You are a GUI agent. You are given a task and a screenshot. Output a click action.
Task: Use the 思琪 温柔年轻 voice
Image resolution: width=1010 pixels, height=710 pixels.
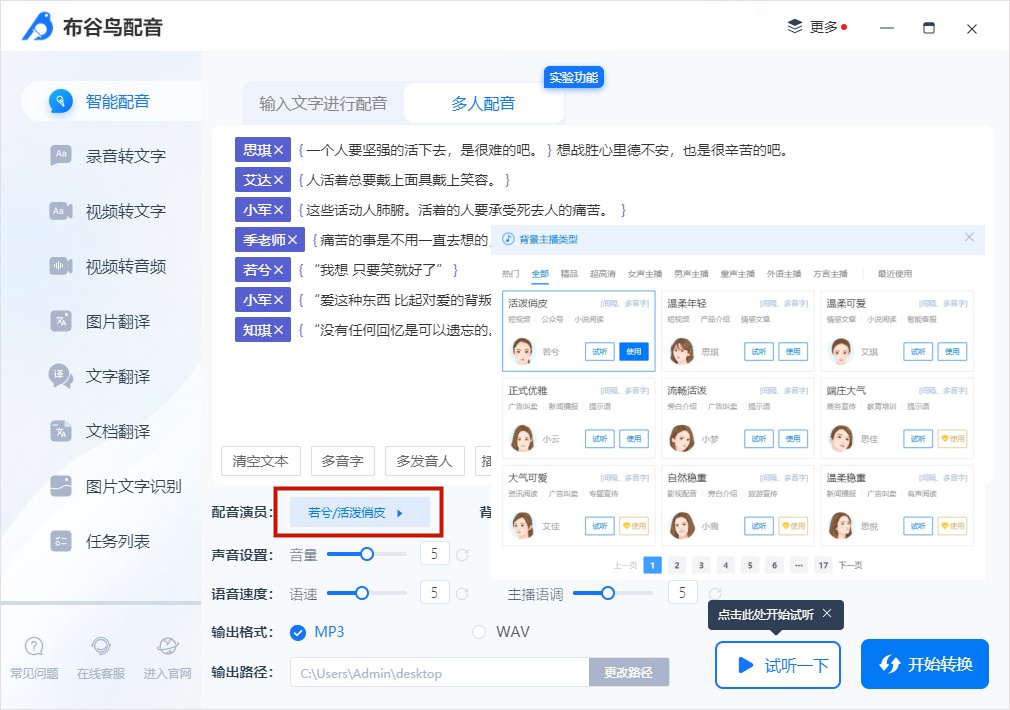click(793, 352)
